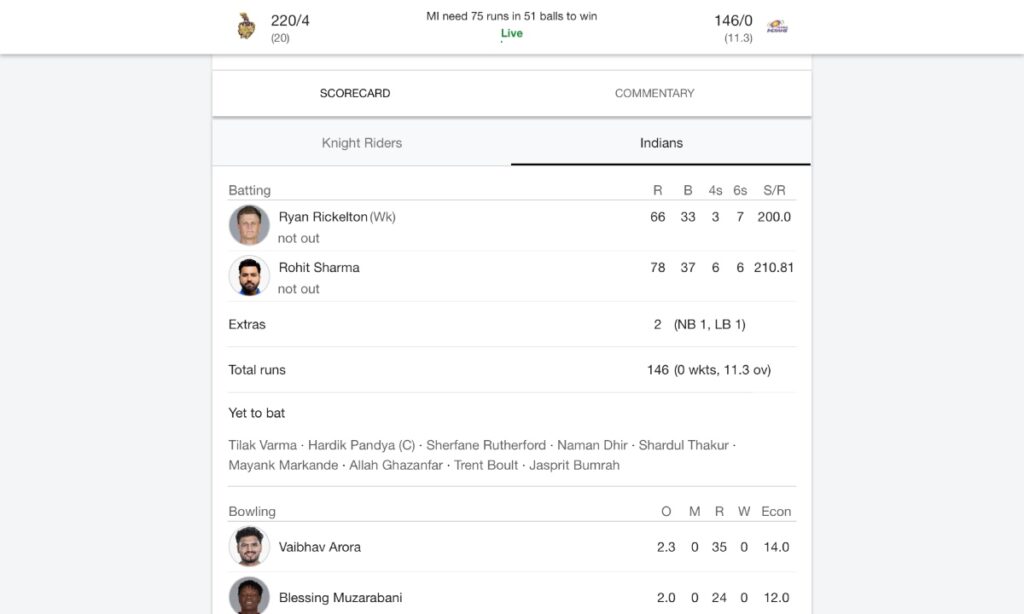Switch to the Knight Riders innings tab

click(x=361, y=142)
